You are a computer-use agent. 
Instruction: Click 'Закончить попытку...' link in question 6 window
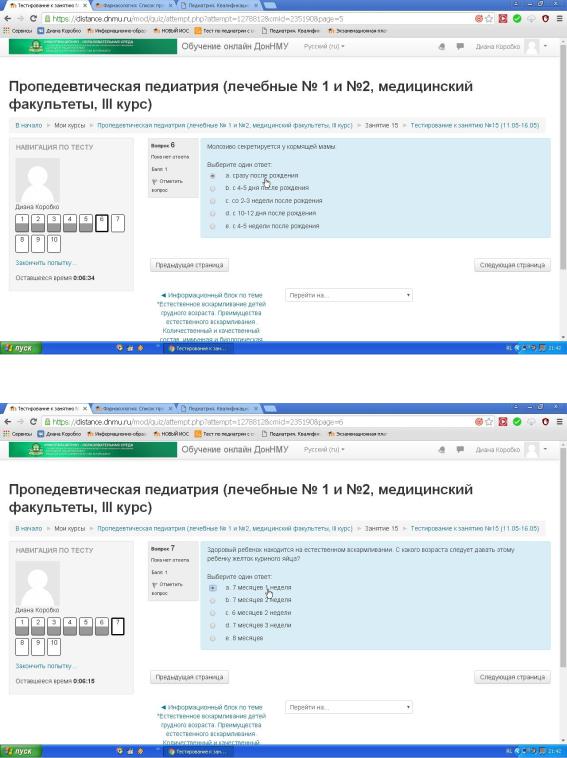[45, 262]
